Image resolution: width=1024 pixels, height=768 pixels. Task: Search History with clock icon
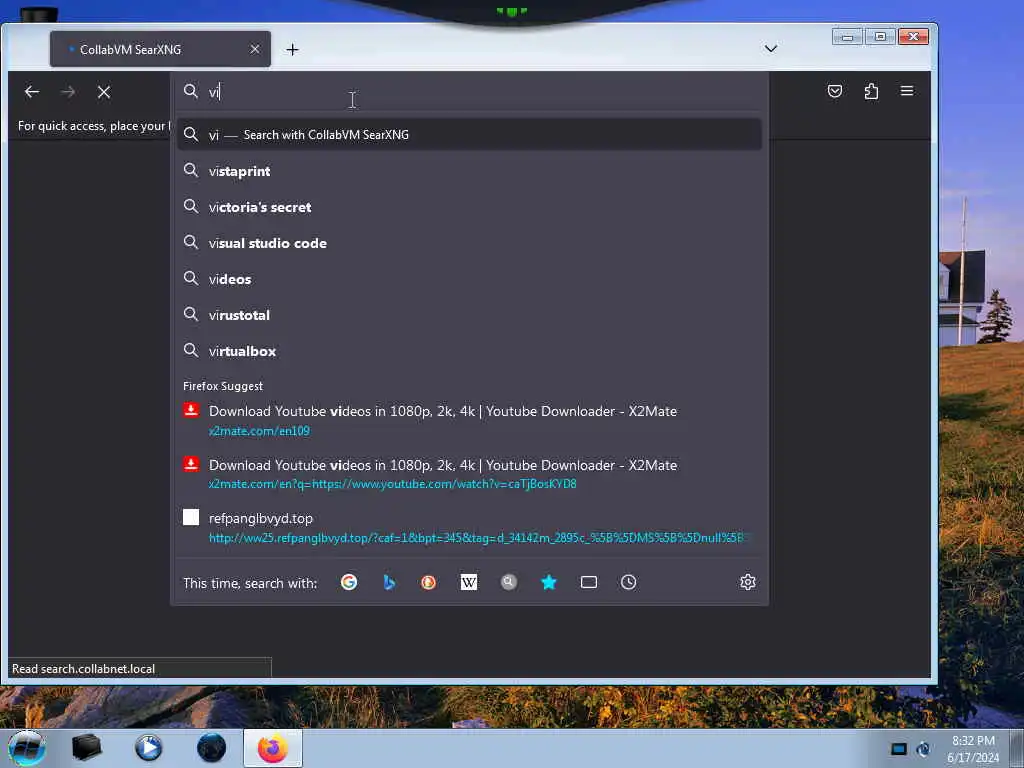click(628, 582)
